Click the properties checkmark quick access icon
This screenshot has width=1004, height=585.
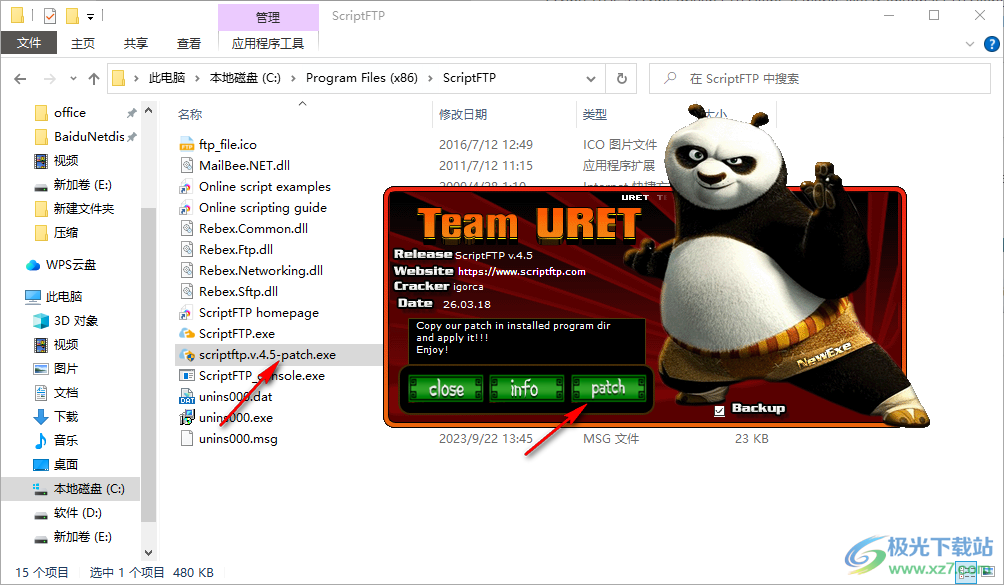pyautogui.click(x=49, y=15)
